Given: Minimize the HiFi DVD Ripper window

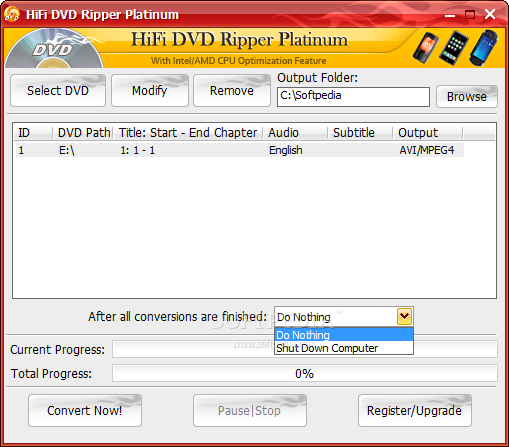Looking at the screenshot, I should coord(450,15).
